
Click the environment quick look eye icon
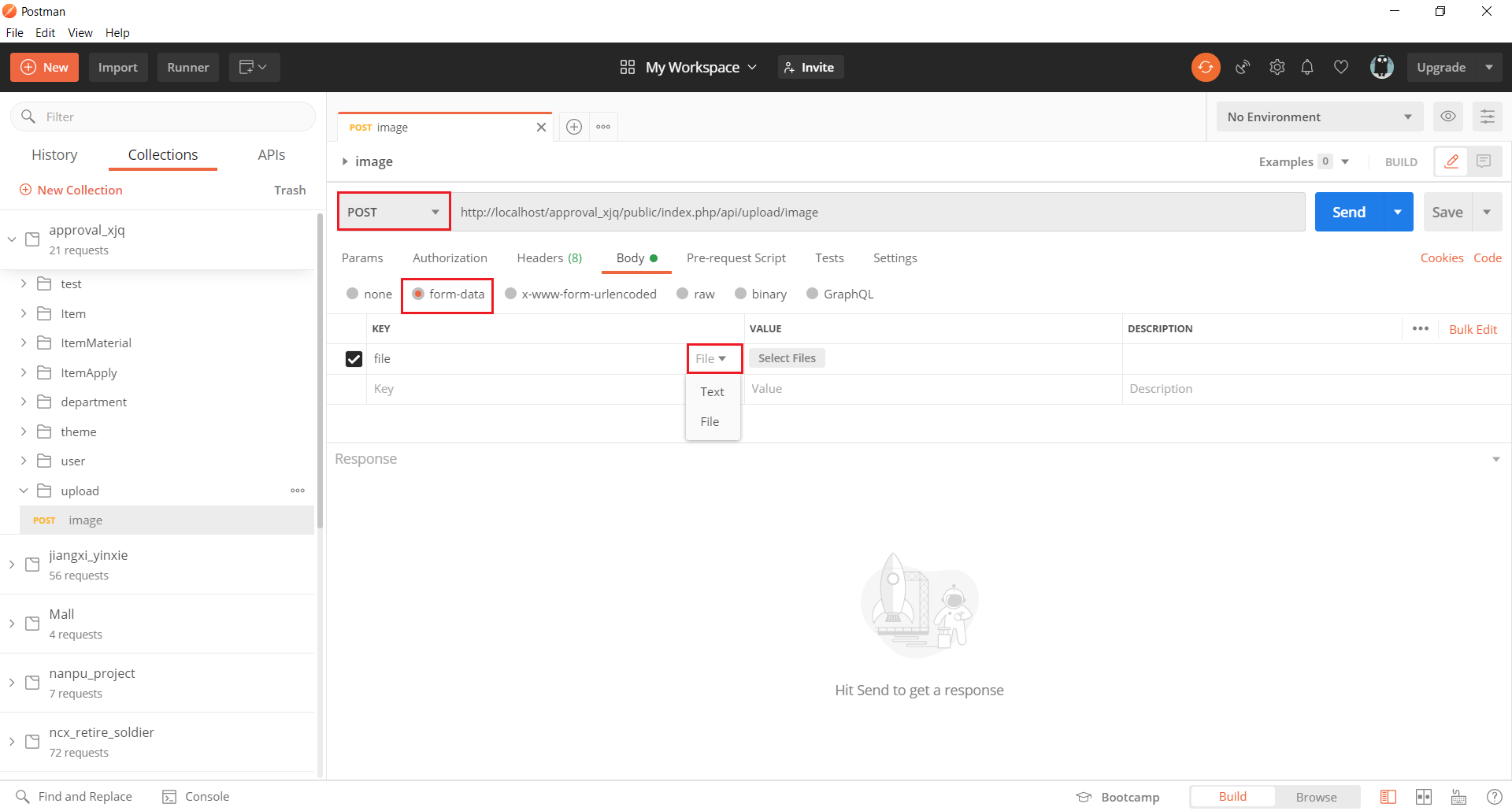(1448, 117)
